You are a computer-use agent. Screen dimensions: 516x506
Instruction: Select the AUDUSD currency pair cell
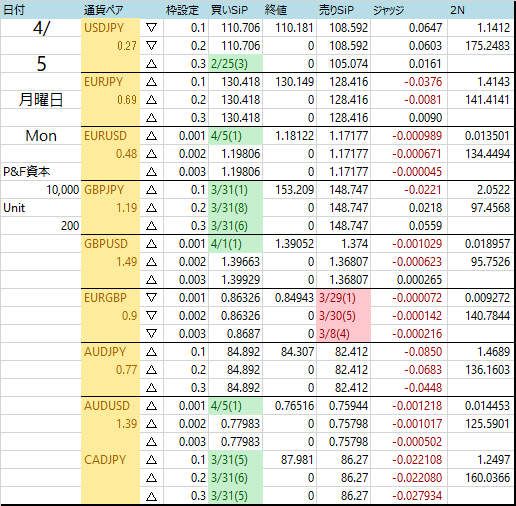(110, 406)
